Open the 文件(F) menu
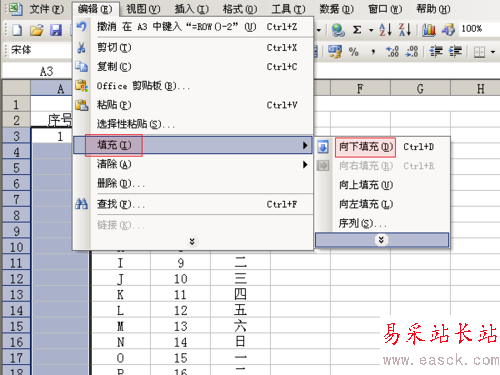The image size is (500, 375). pyautogui.click(x=46, y=9)
